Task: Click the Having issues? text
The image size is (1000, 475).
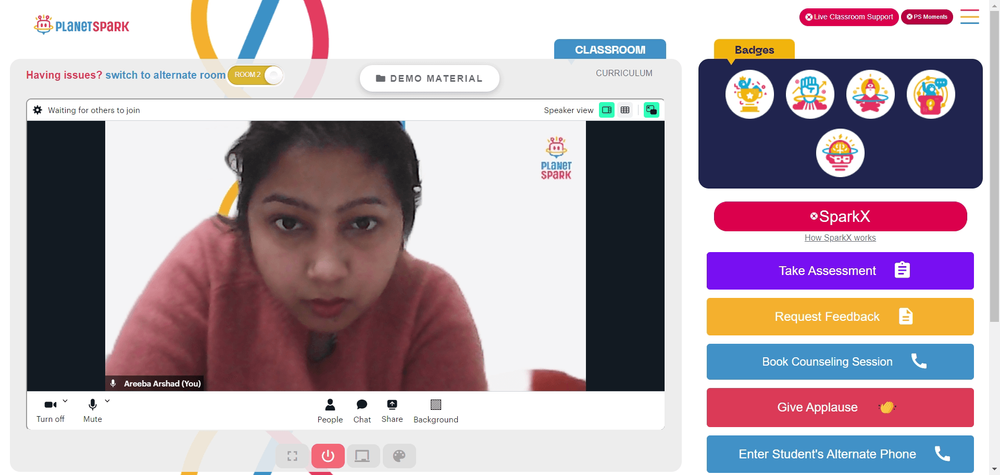Action: [64, 75]
